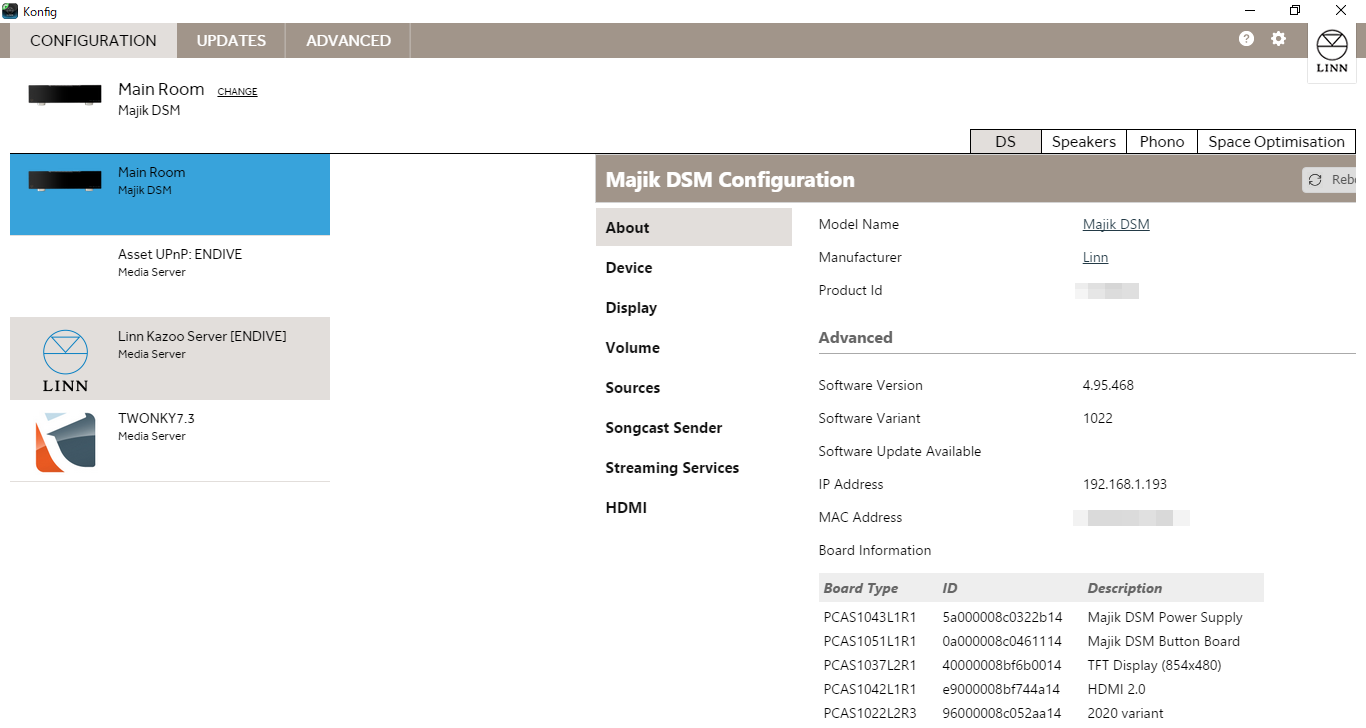
Task: Select the About section
Action: click(x=693, y=227)
